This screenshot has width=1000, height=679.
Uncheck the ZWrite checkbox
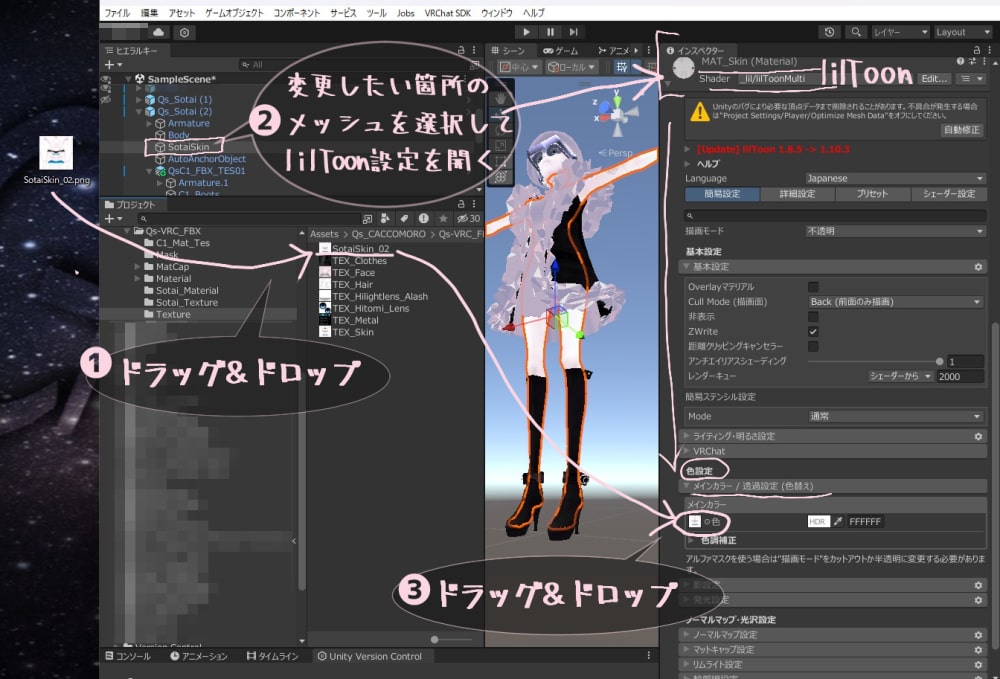point(813,332)
